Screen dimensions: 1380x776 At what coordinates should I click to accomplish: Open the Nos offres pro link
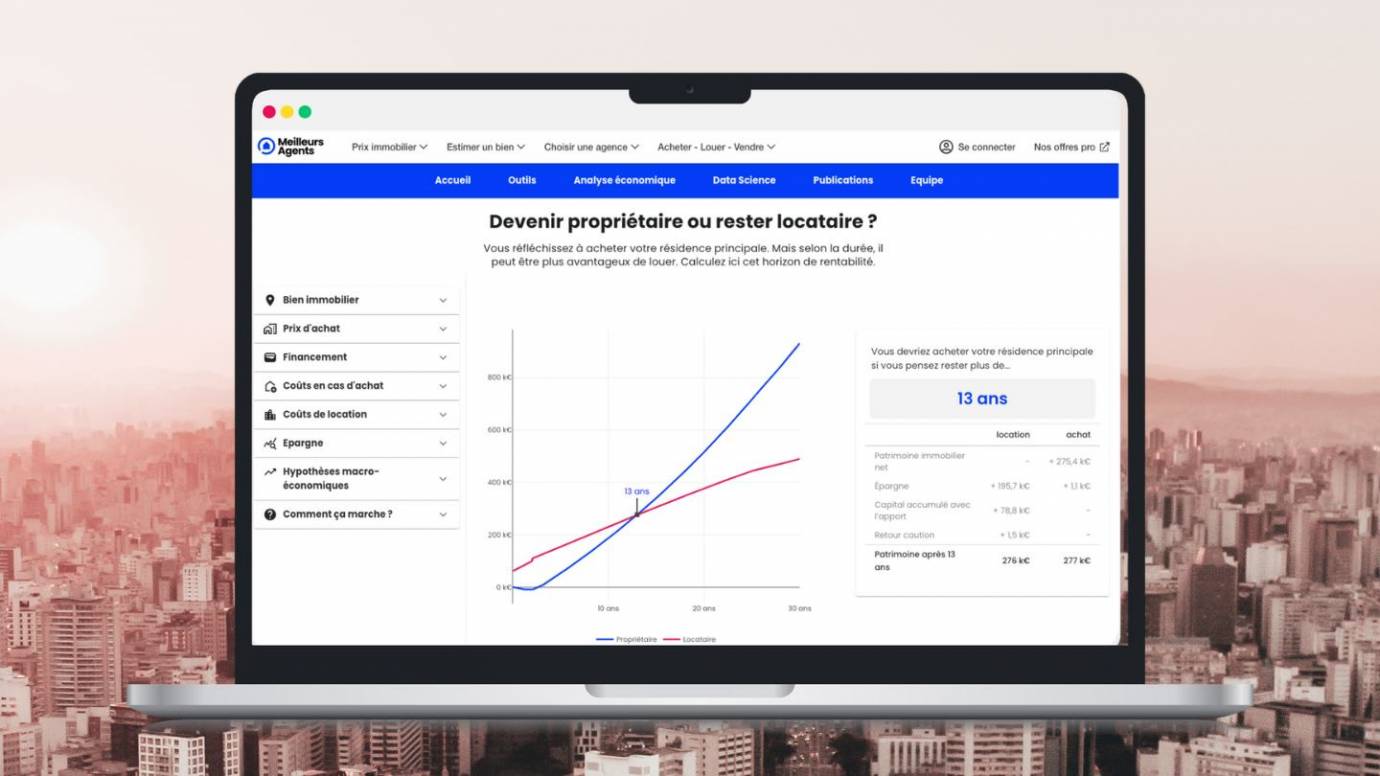click(x=1064, y=147)
